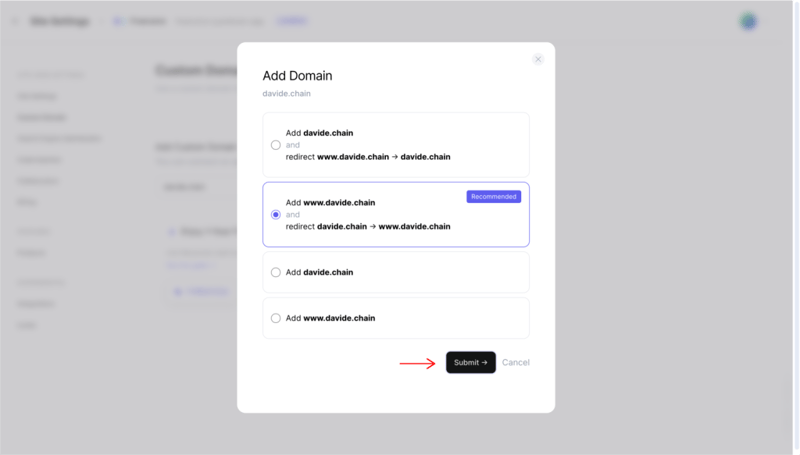Click the Add Domain dialog heading
Image resolution: width=800 pixels, height=455 pixels.
(297, 75)
